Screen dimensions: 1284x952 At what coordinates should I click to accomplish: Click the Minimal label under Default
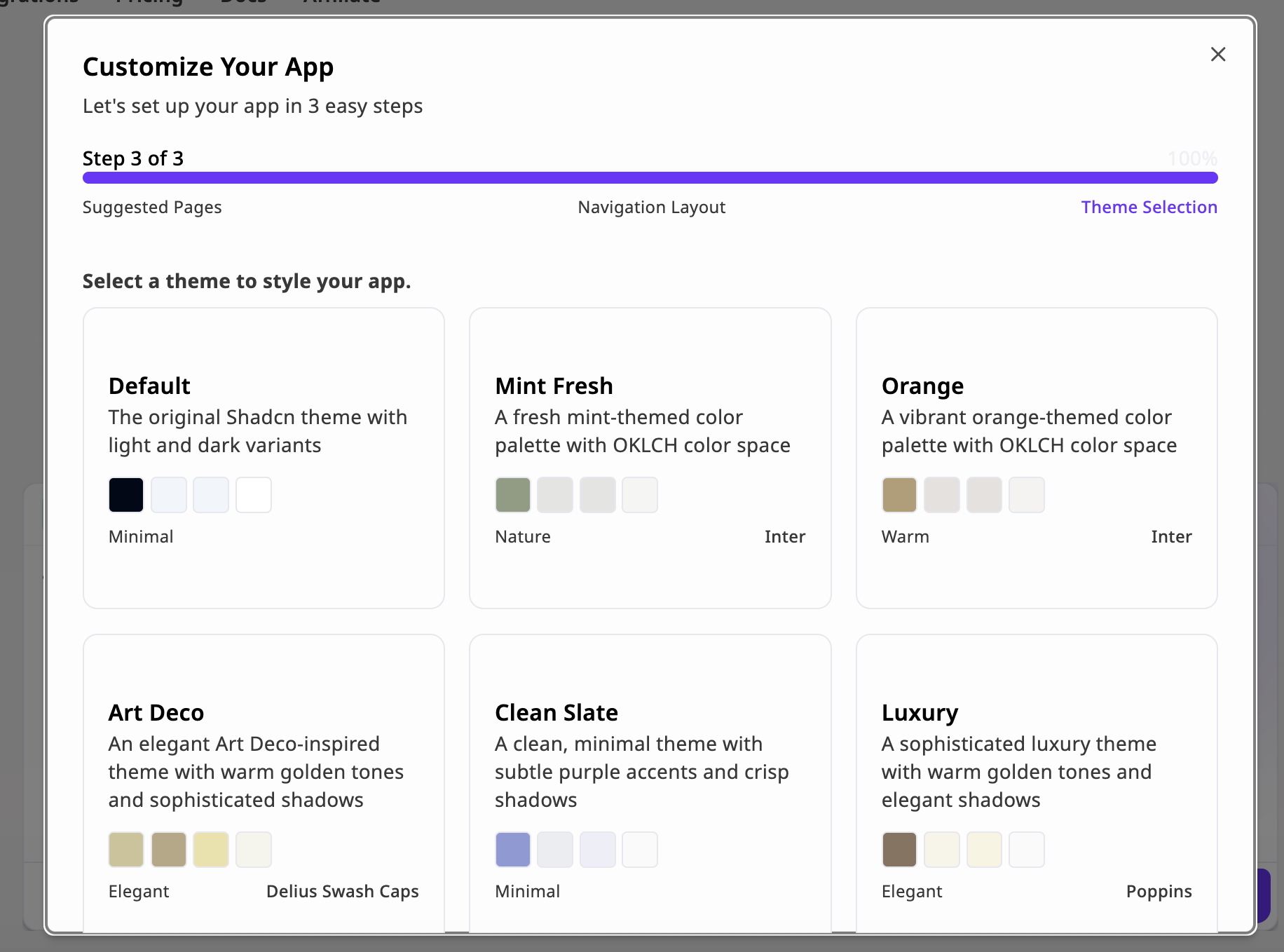[140, 536]
